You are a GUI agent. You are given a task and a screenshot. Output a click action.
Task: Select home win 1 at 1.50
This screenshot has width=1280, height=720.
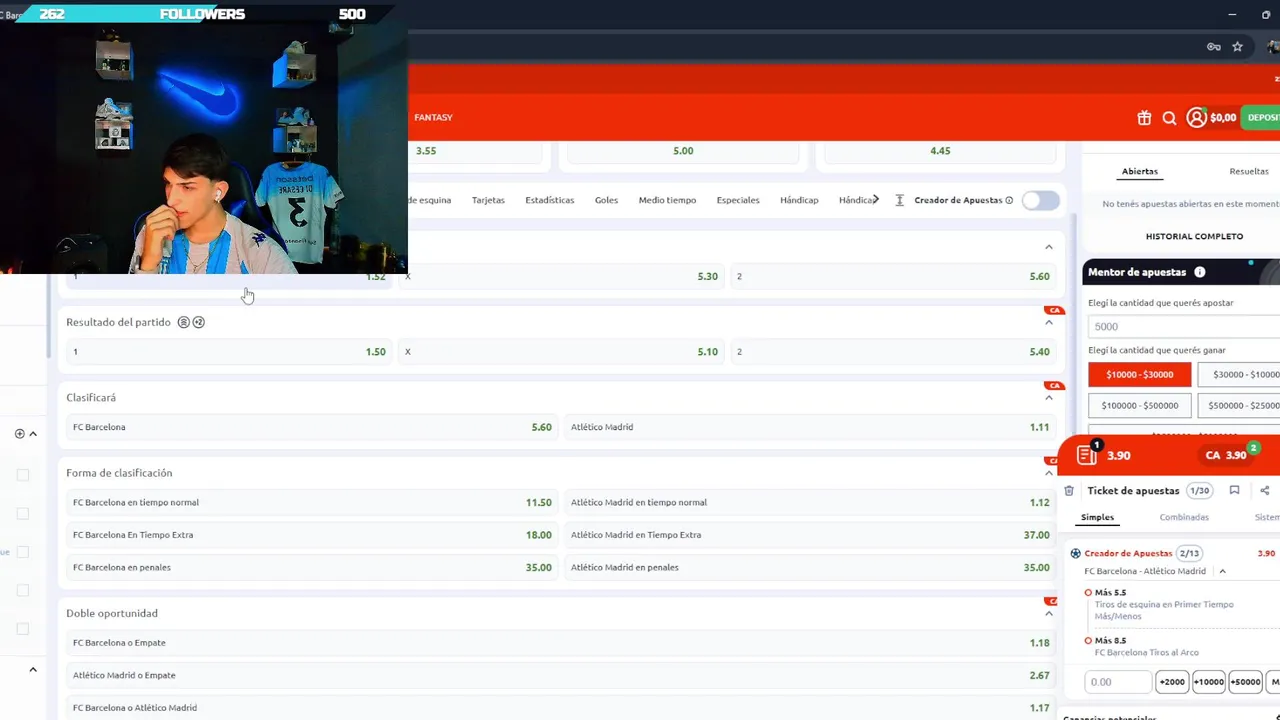228,352
